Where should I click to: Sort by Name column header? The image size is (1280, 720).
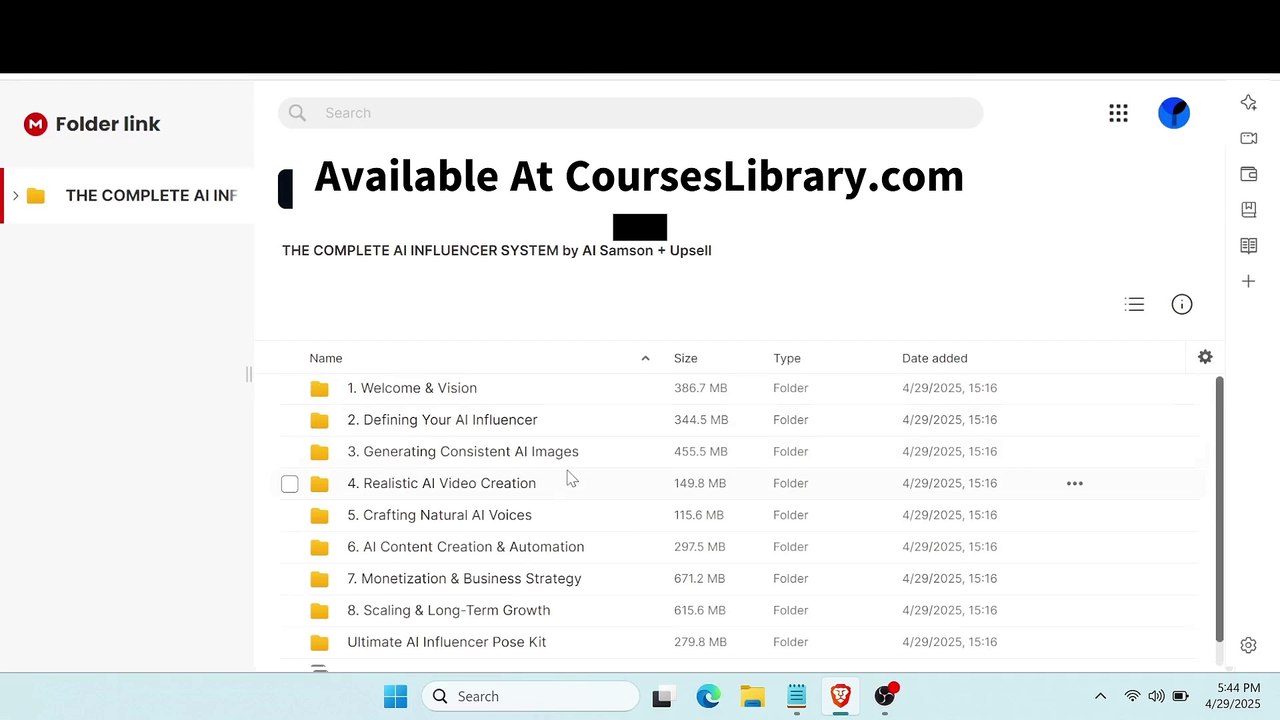coord(326,358)
